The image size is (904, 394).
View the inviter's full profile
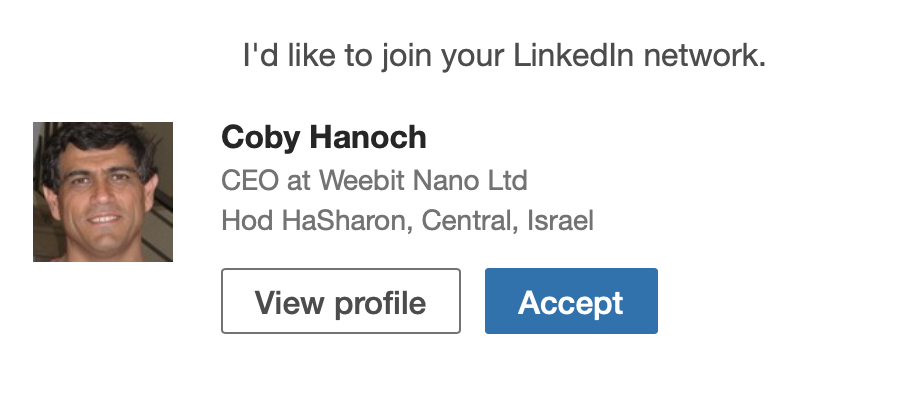341,301
